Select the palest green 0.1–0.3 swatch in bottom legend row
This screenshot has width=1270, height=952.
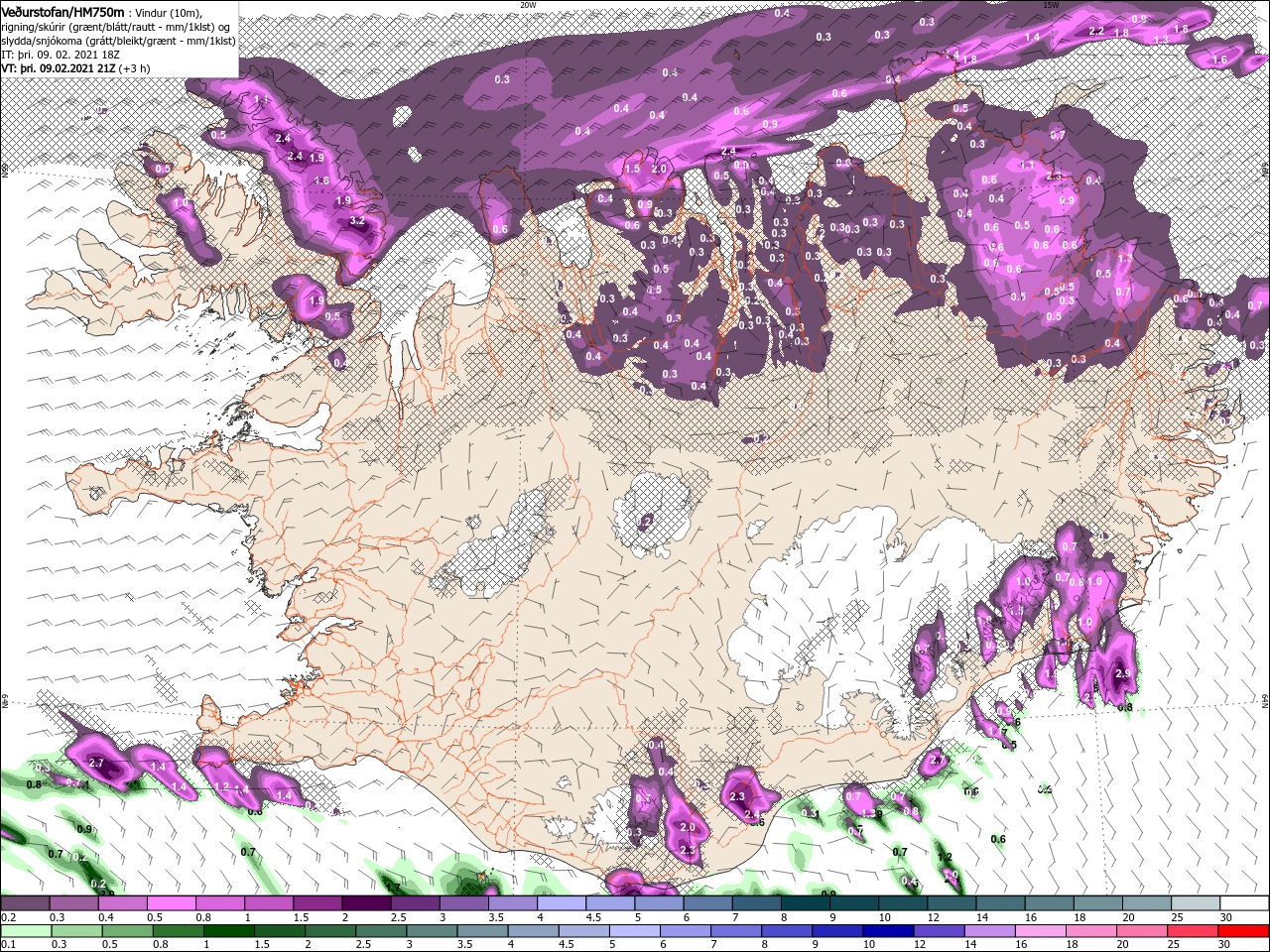25,931
